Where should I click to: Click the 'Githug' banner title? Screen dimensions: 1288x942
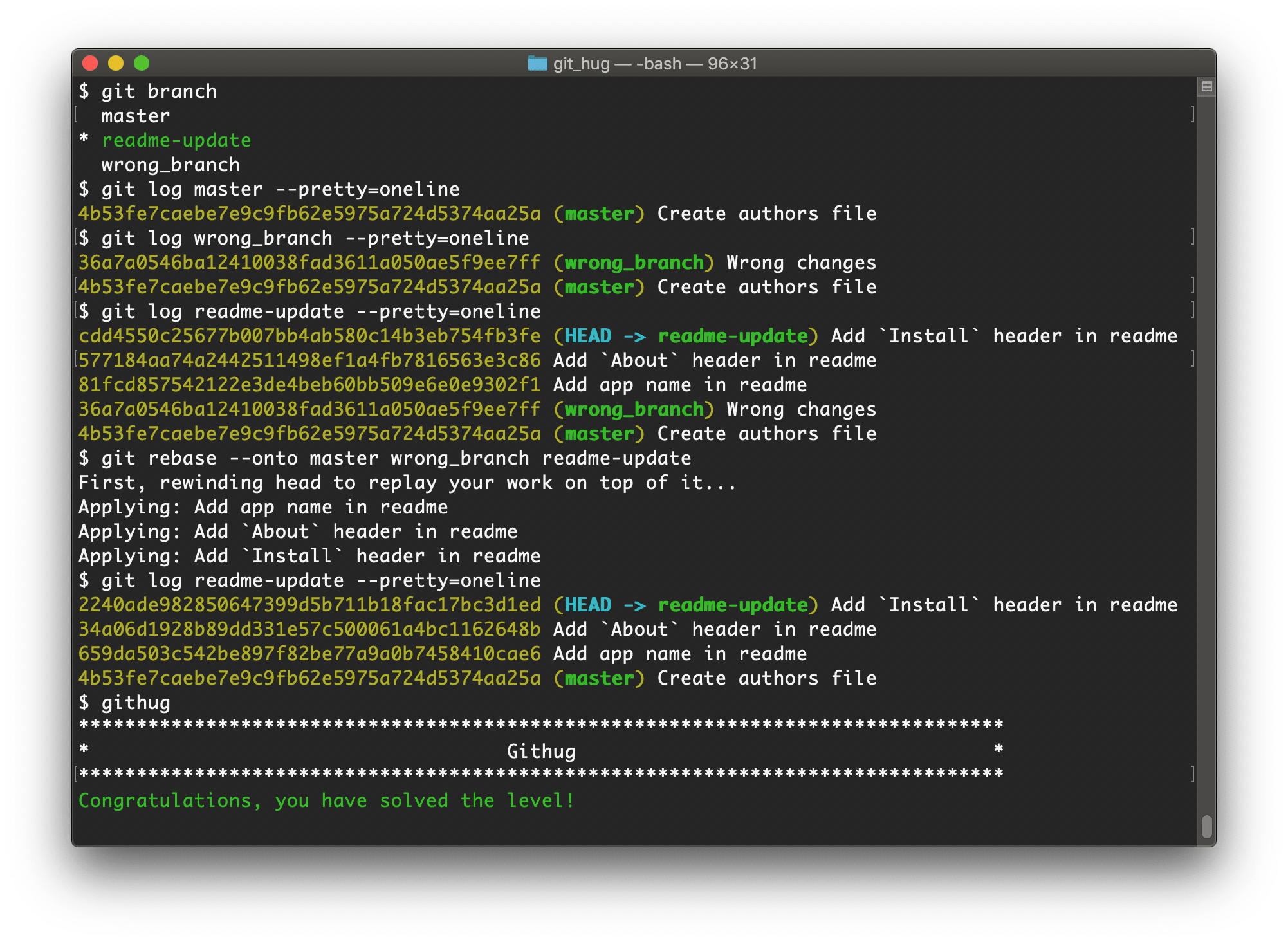[541, 752]
